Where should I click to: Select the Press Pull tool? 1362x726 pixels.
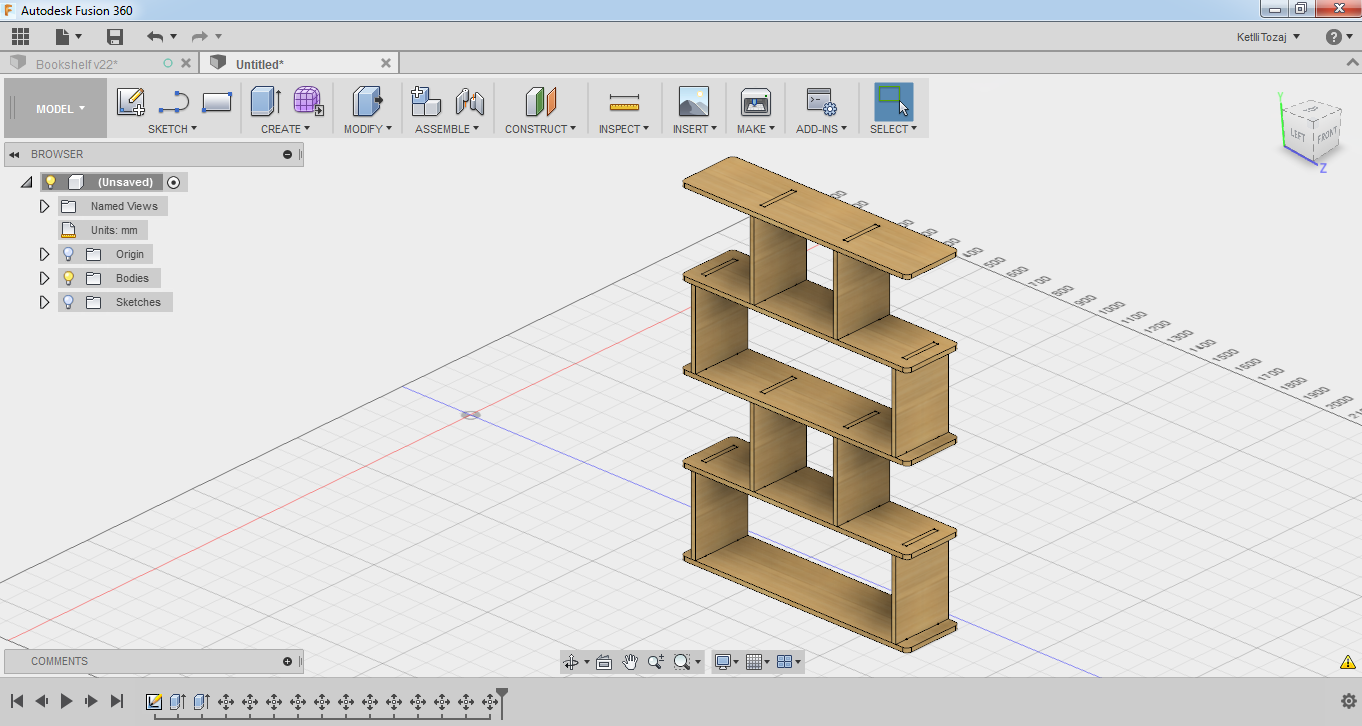point(368,101)
